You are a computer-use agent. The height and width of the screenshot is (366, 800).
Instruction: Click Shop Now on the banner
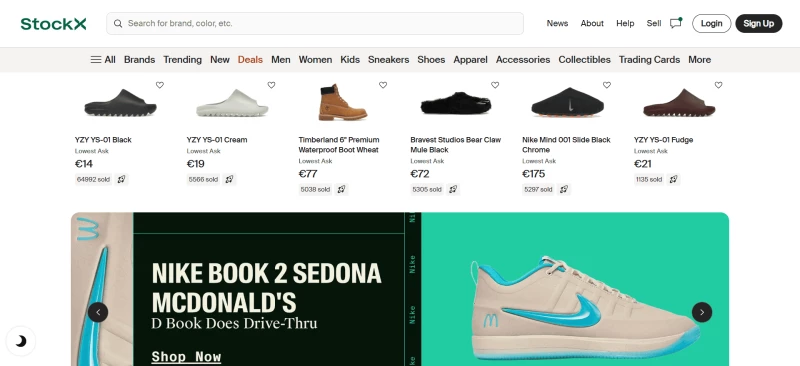pyautogui.click(x=186, y=357)
